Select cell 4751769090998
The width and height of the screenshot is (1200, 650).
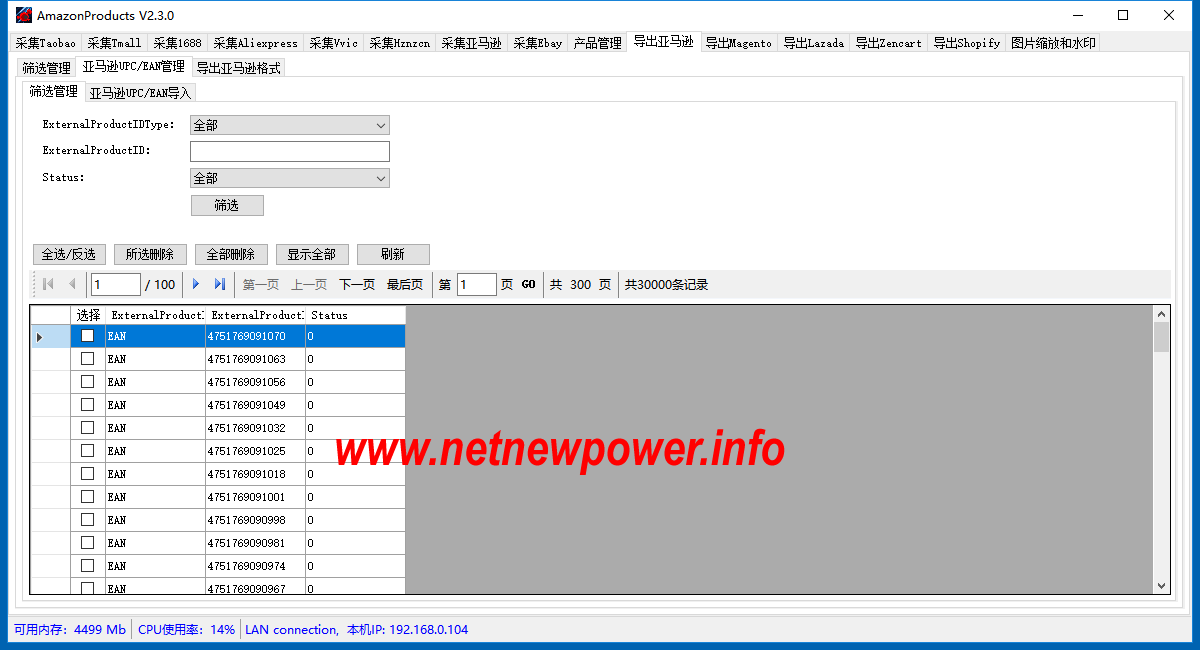coord(256,520)
